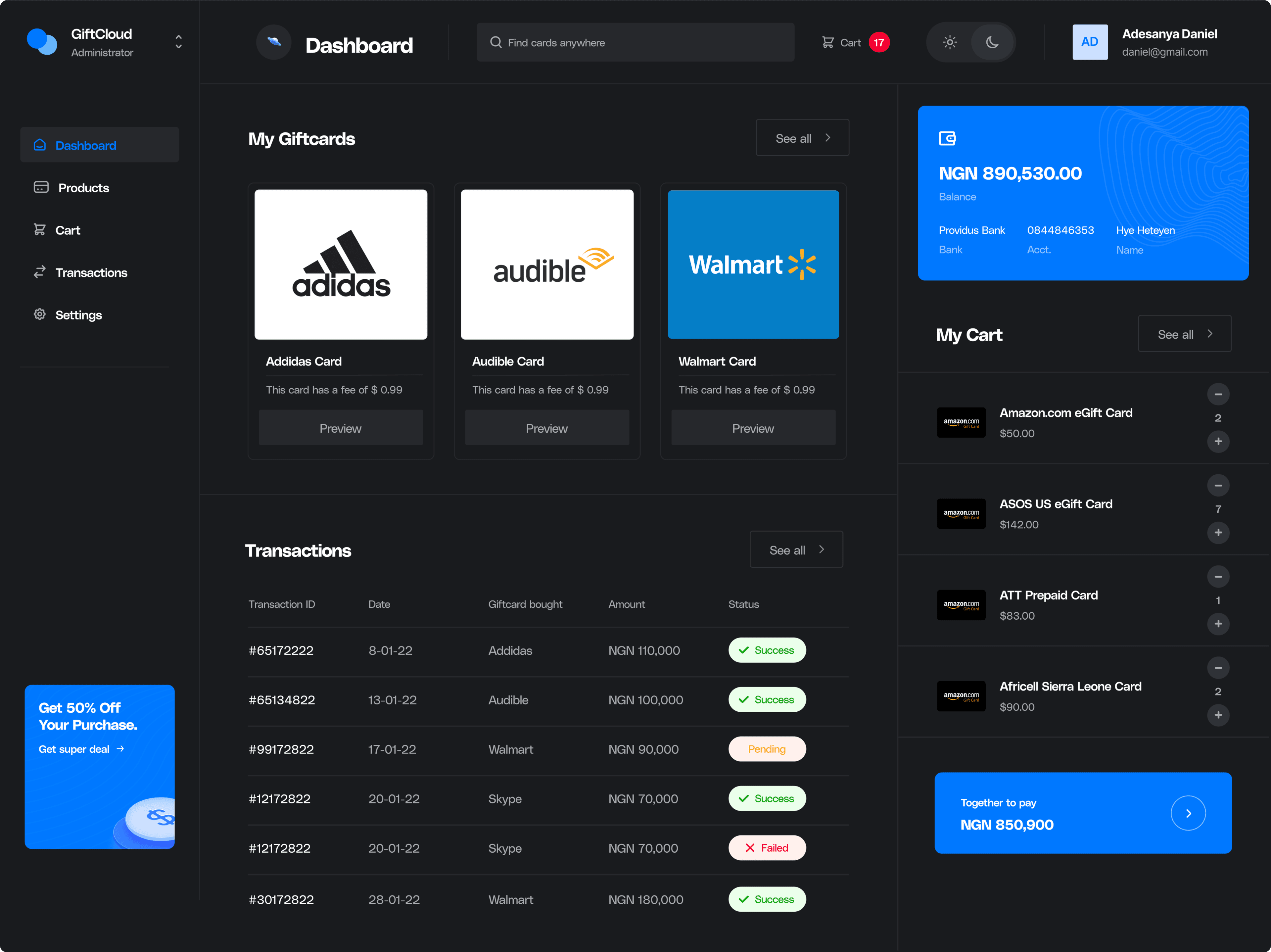Decrease Africell Sierra Leone Card quantity
Viewport: 1271px width, 952px height.
pos(1218,668)
